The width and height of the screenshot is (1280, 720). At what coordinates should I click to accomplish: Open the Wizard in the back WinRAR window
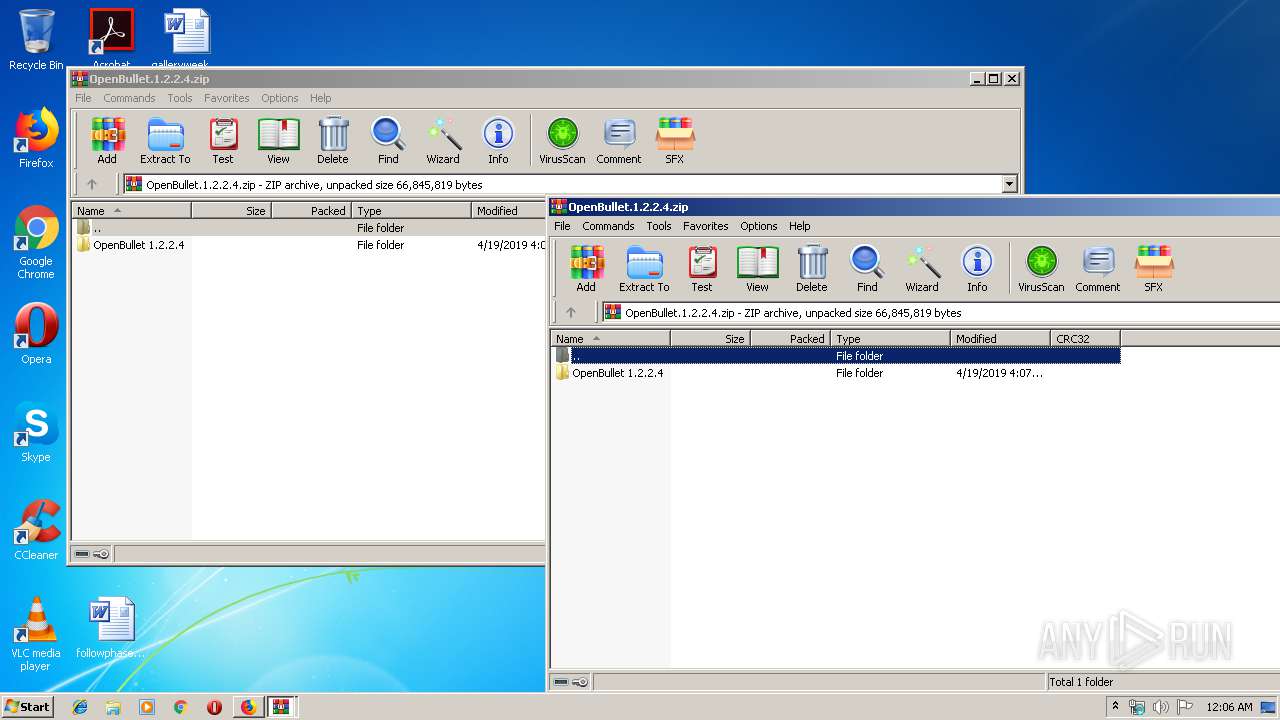443,142
